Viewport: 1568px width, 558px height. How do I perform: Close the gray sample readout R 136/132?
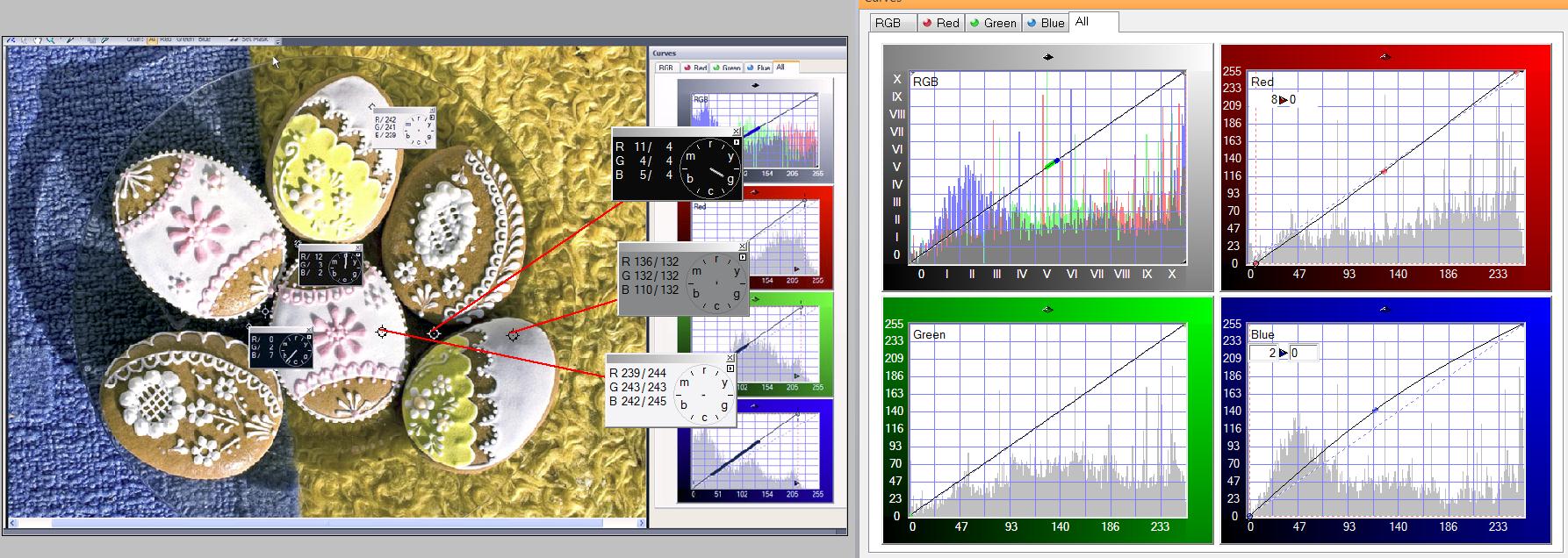743,247
